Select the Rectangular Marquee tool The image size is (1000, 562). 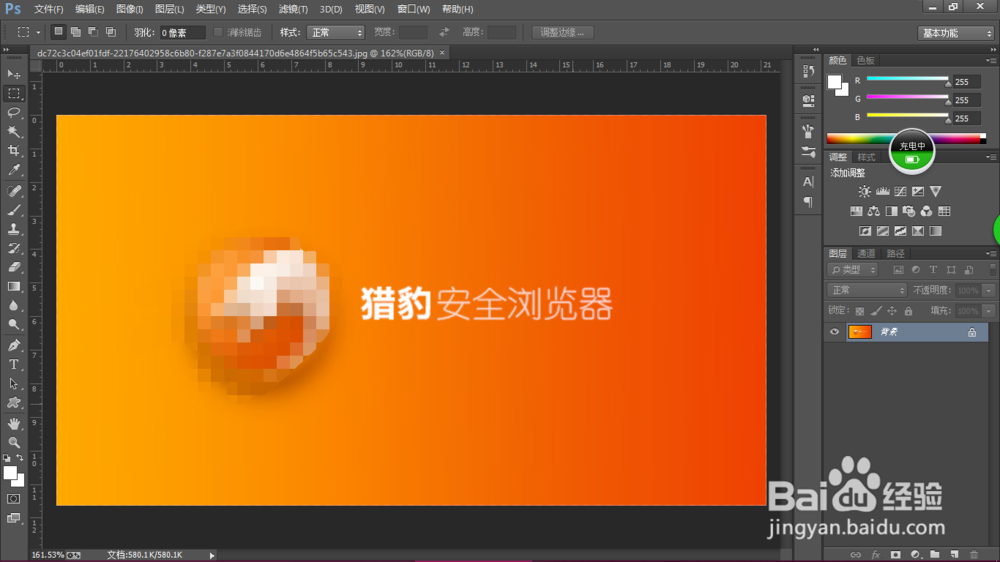coord(13,94)
